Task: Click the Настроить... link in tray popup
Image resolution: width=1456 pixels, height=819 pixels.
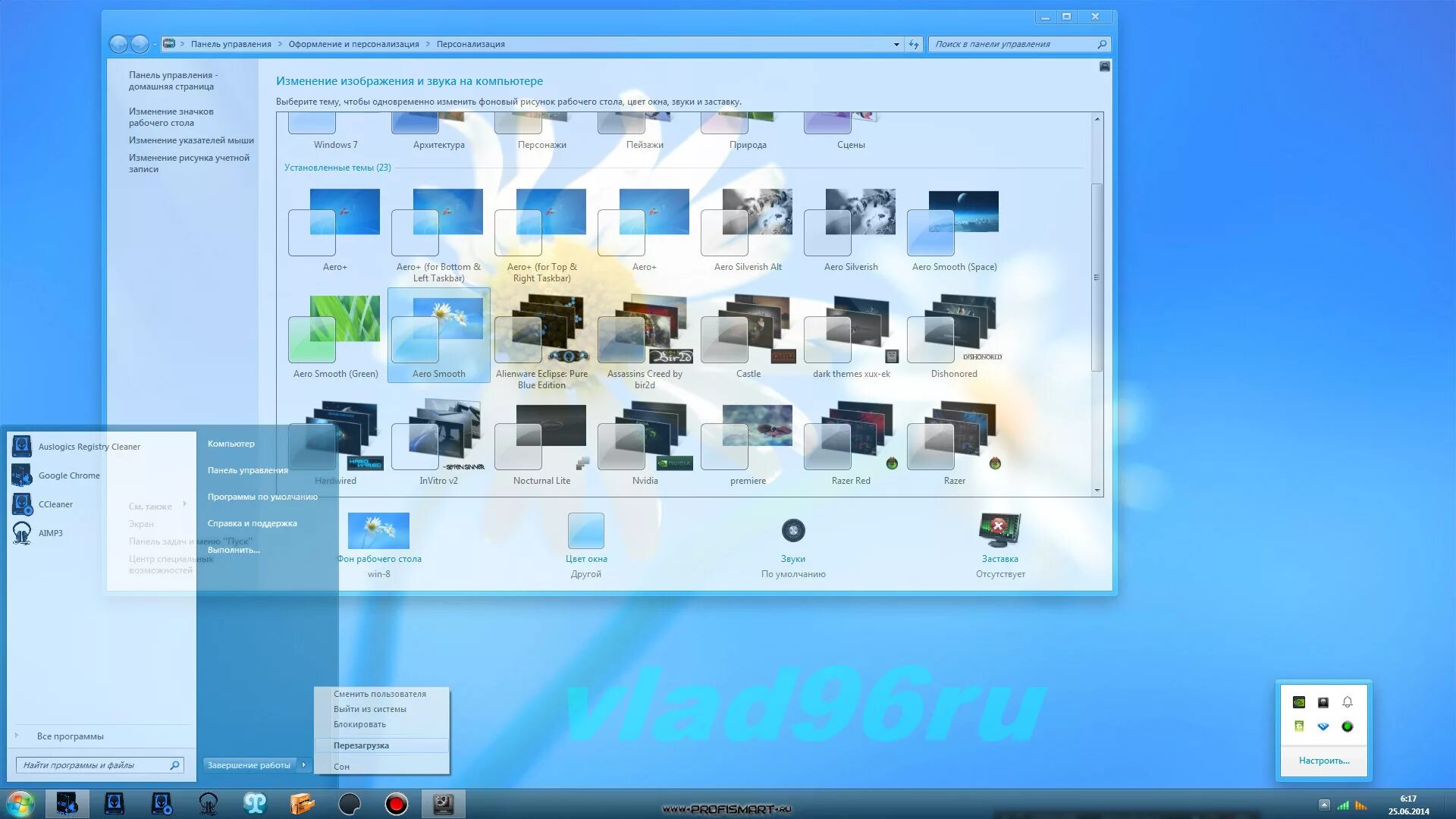Action: pyautogui.click(x=1324, y=761)
